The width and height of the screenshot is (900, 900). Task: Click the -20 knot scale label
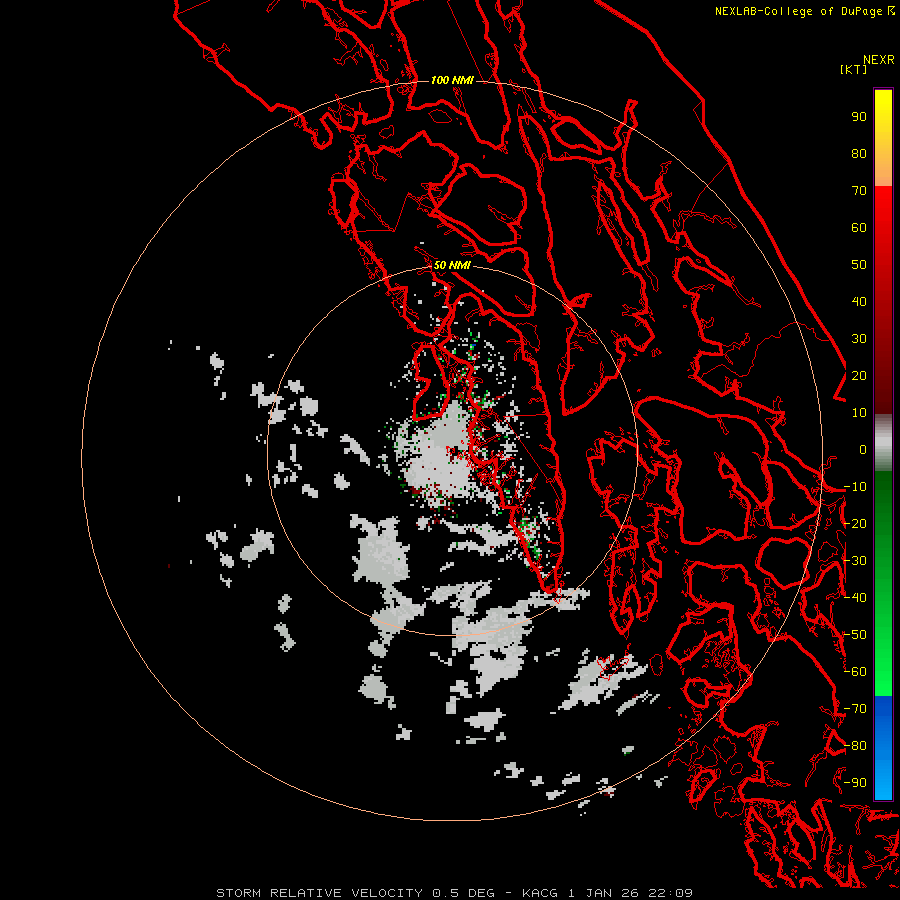(855, 524)
